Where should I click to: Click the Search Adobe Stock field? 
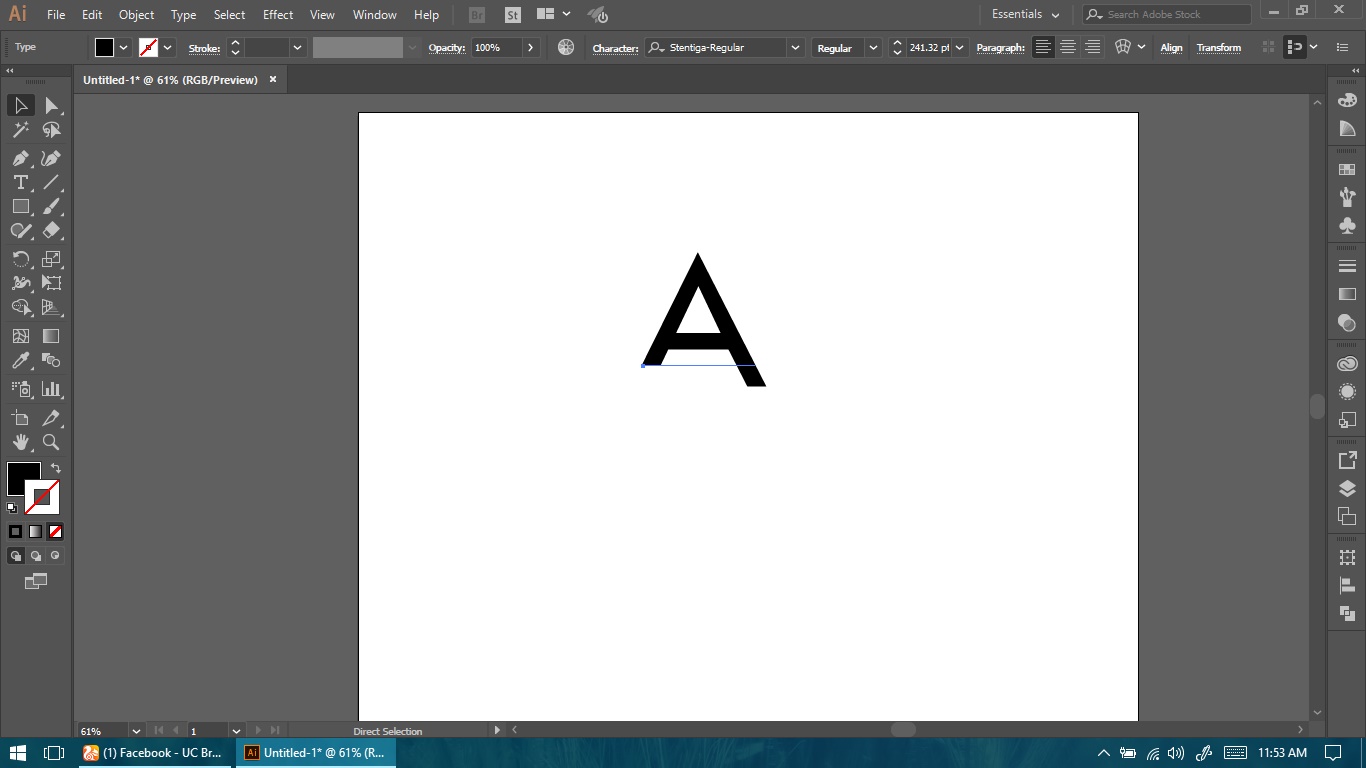coord(1167,14)
